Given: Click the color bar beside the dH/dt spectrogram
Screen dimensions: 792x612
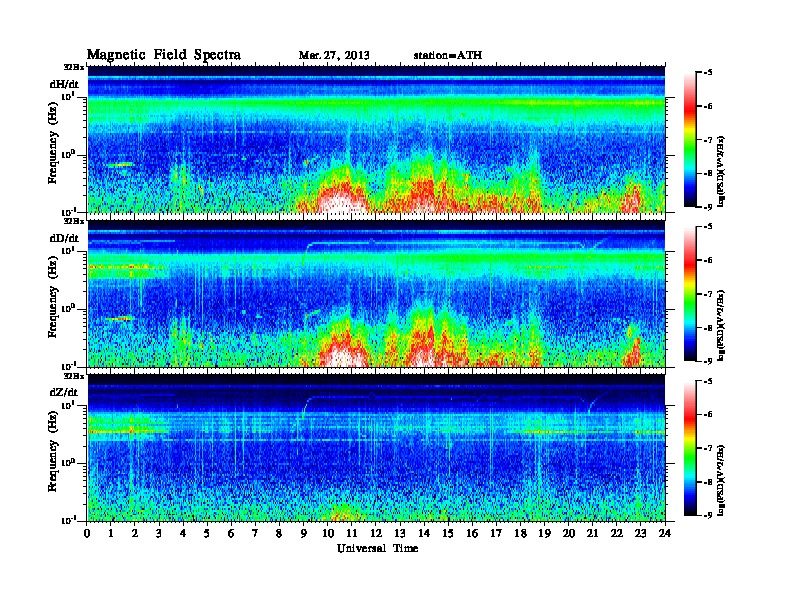Looking at the screenshot, I should click(690, 139).
